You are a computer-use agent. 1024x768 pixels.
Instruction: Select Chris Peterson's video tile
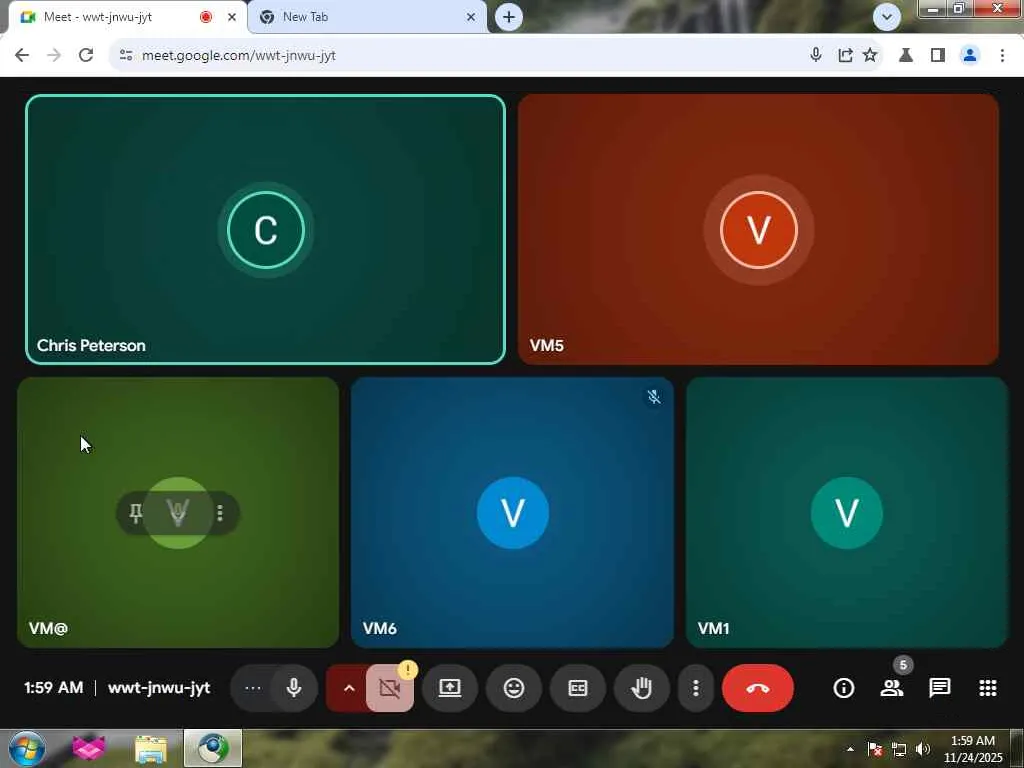coord(265,229)
